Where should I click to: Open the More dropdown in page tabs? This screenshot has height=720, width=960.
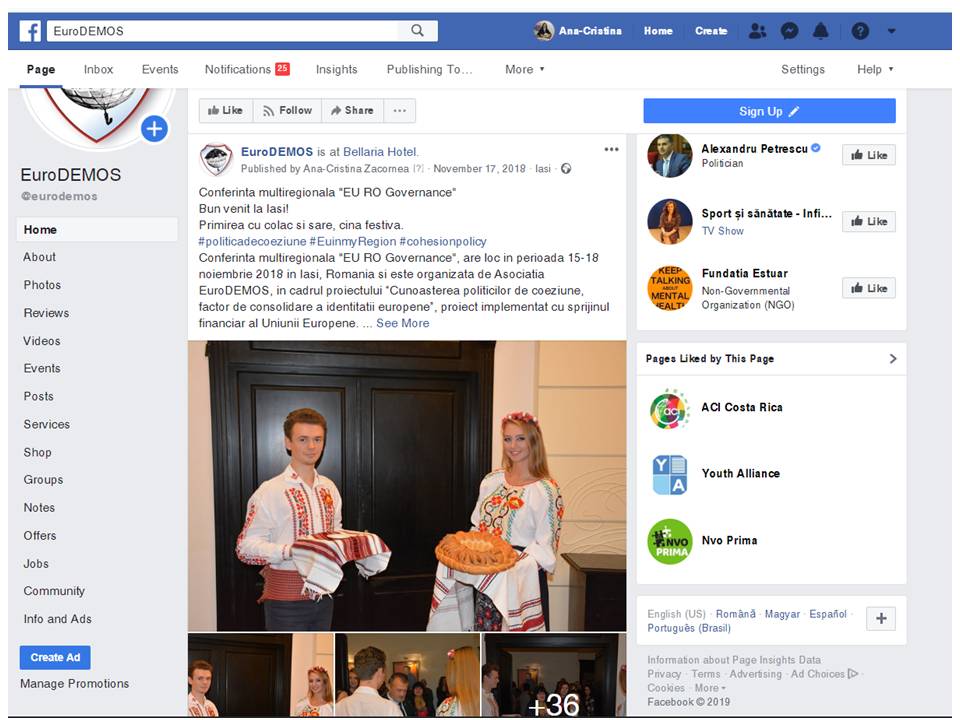pyautogui.click(x=525, y=70)
